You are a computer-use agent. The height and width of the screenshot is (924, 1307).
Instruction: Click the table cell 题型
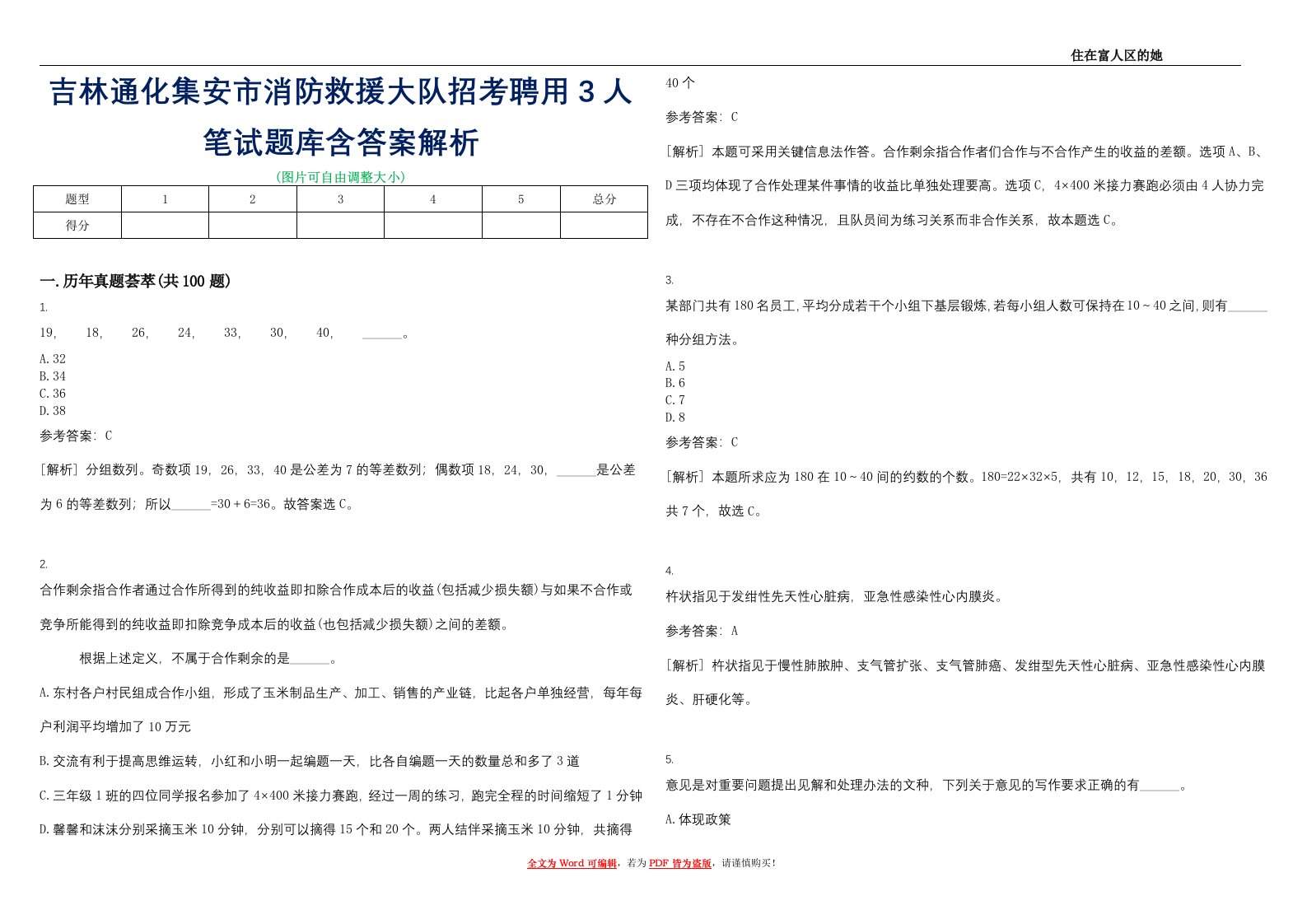77,199
